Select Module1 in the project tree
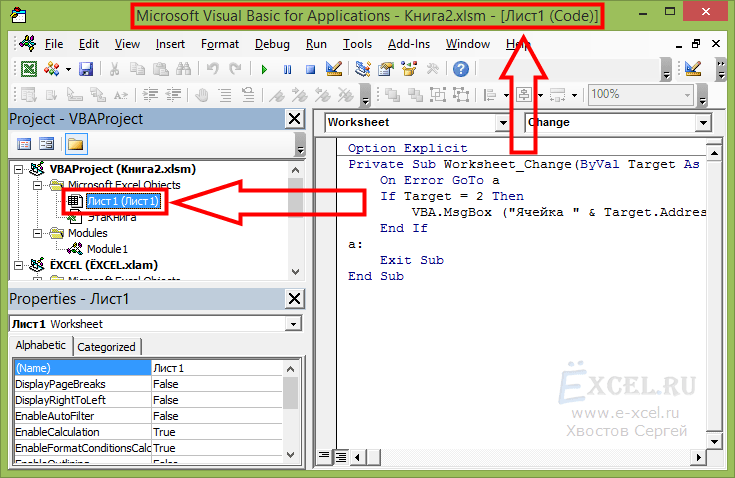The height and width of the screenshot is (478, 735). [x=107, y=249]
